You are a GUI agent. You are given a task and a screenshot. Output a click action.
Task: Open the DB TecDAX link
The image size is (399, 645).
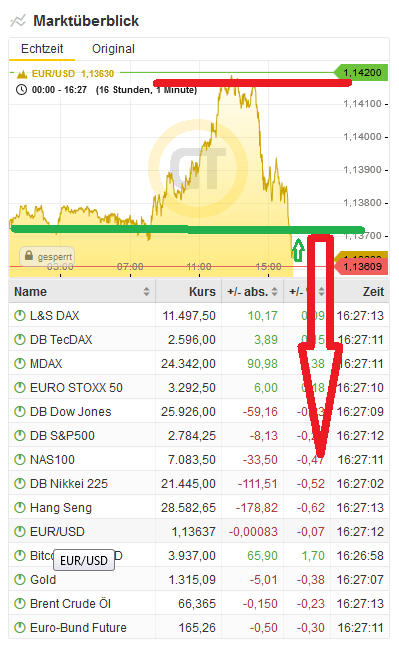(61, 340)
